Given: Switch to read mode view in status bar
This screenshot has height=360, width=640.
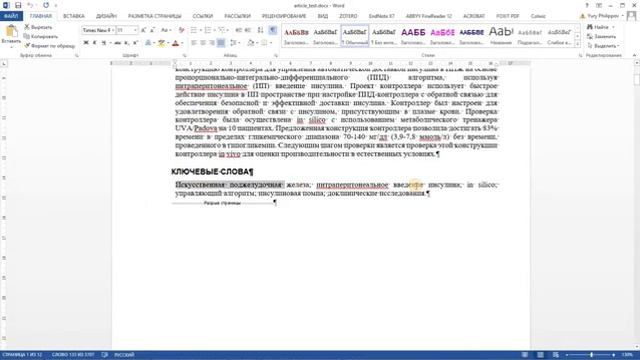Looking at the screenshot, I should [525, 355].
